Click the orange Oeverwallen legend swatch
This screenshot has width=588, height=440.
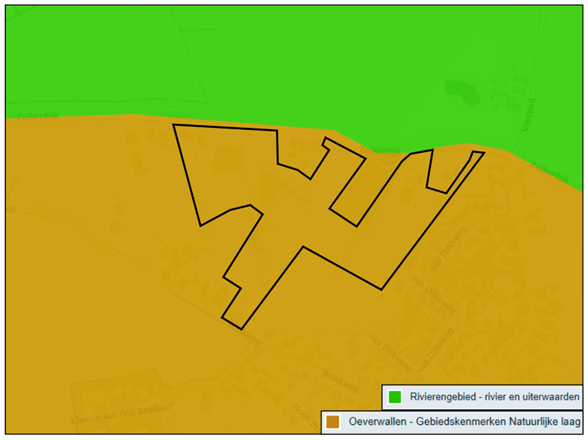[x=333, y=422]
